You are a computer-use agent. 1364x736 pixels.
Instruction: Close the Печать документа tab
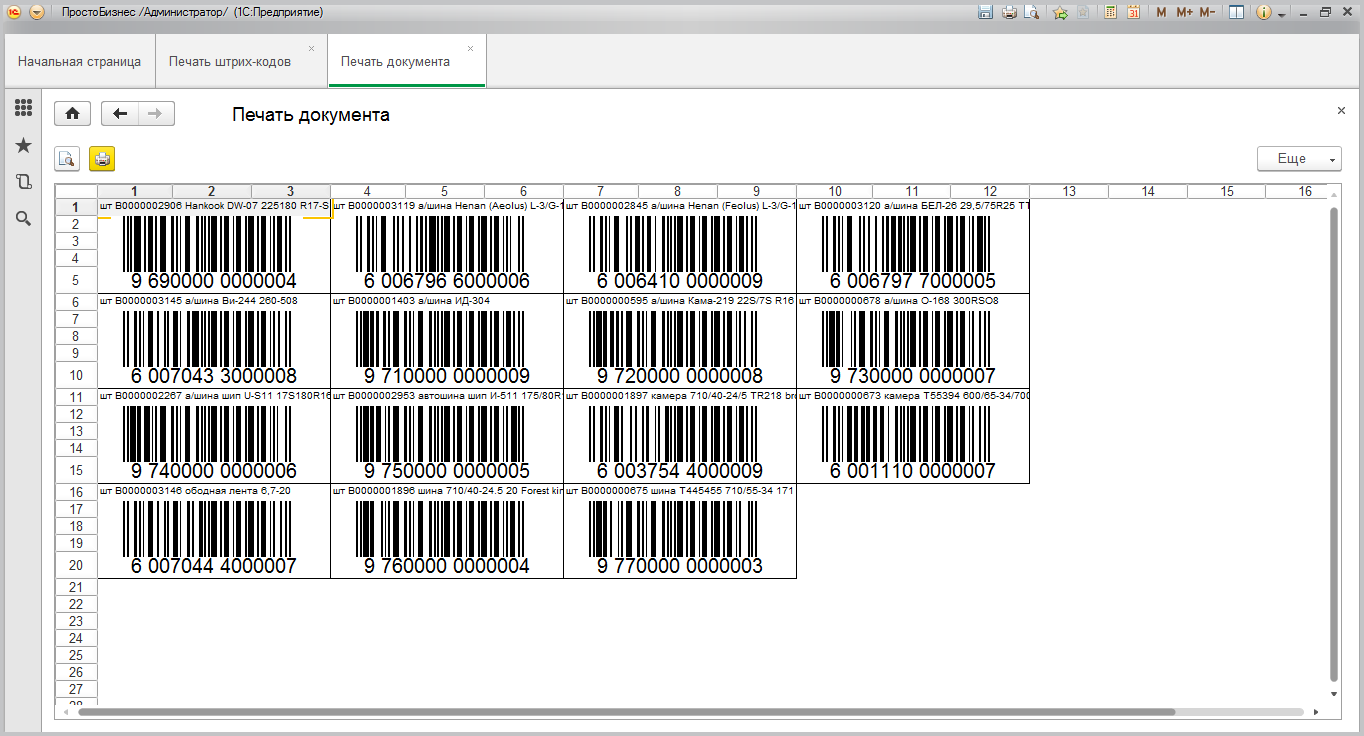coord(470,49)
